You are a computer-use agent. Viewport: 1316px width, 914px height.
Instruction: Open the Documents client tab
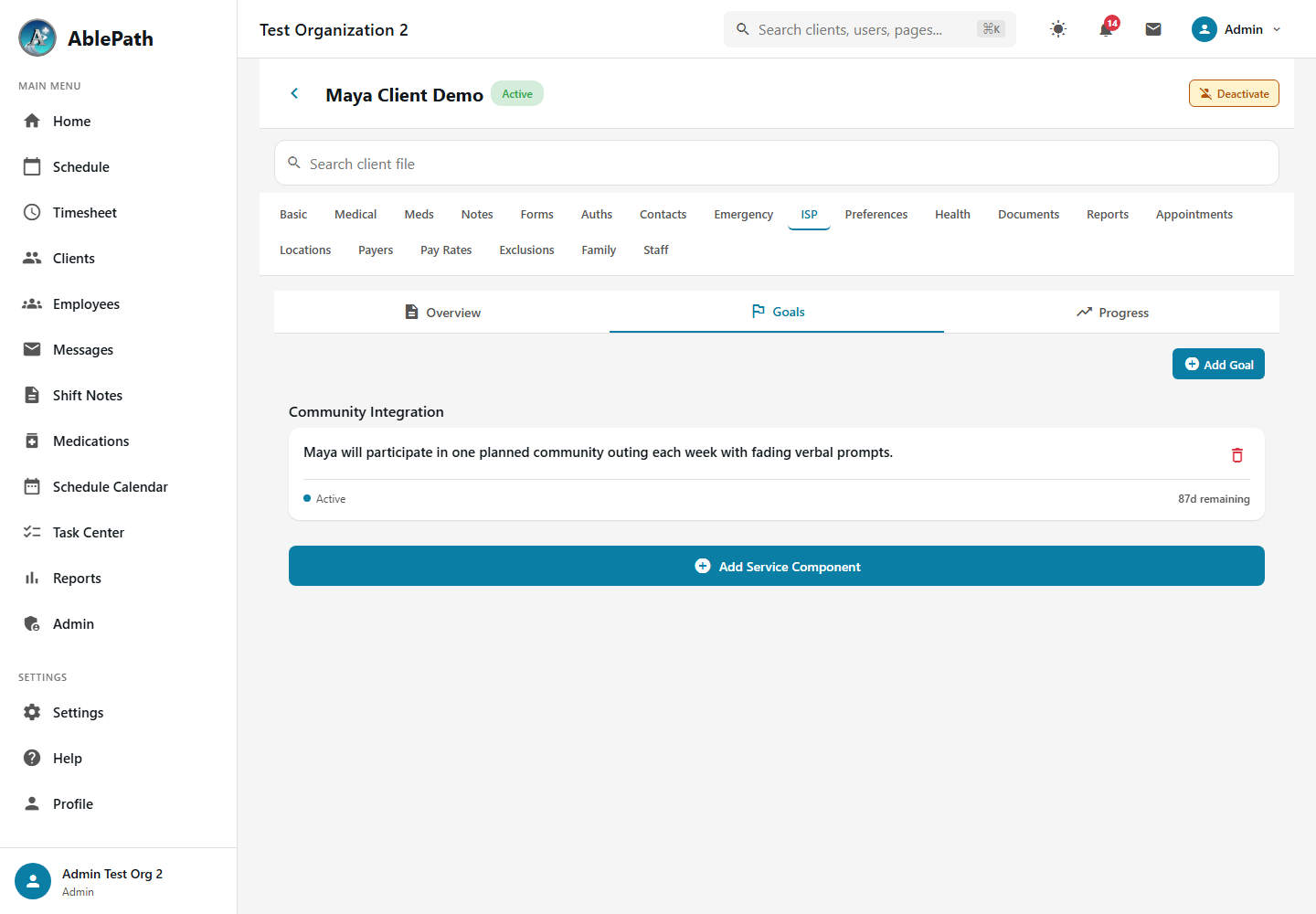[x=1028, y=214]
